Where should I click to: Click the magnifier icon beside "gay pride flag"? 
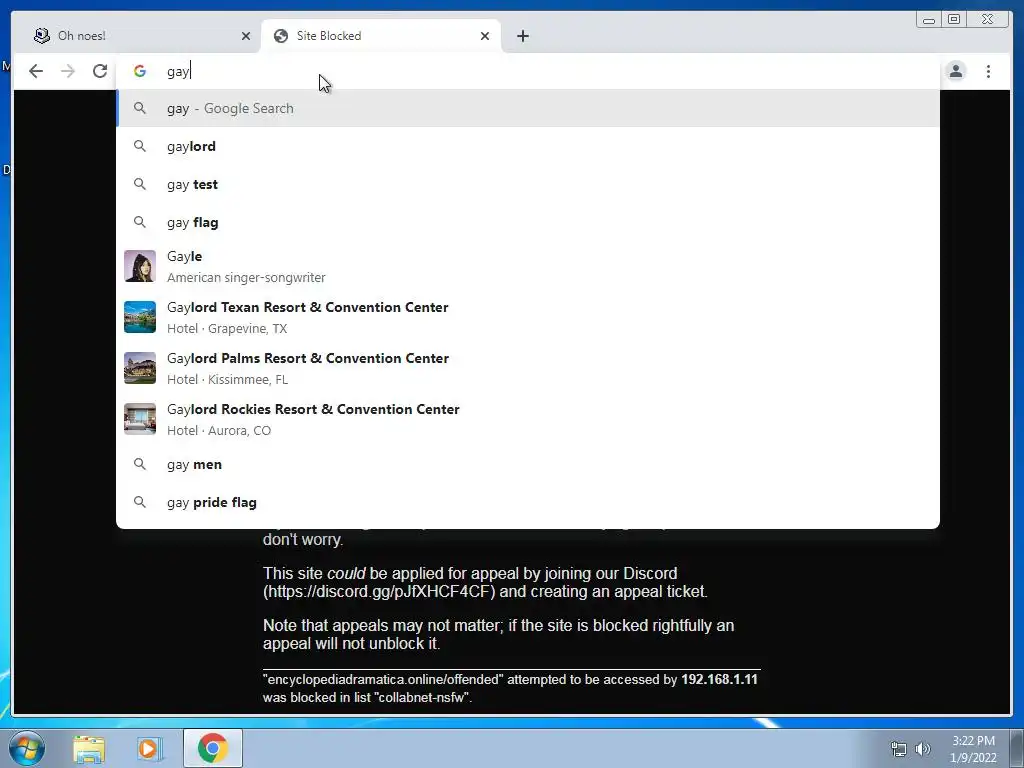140,502
